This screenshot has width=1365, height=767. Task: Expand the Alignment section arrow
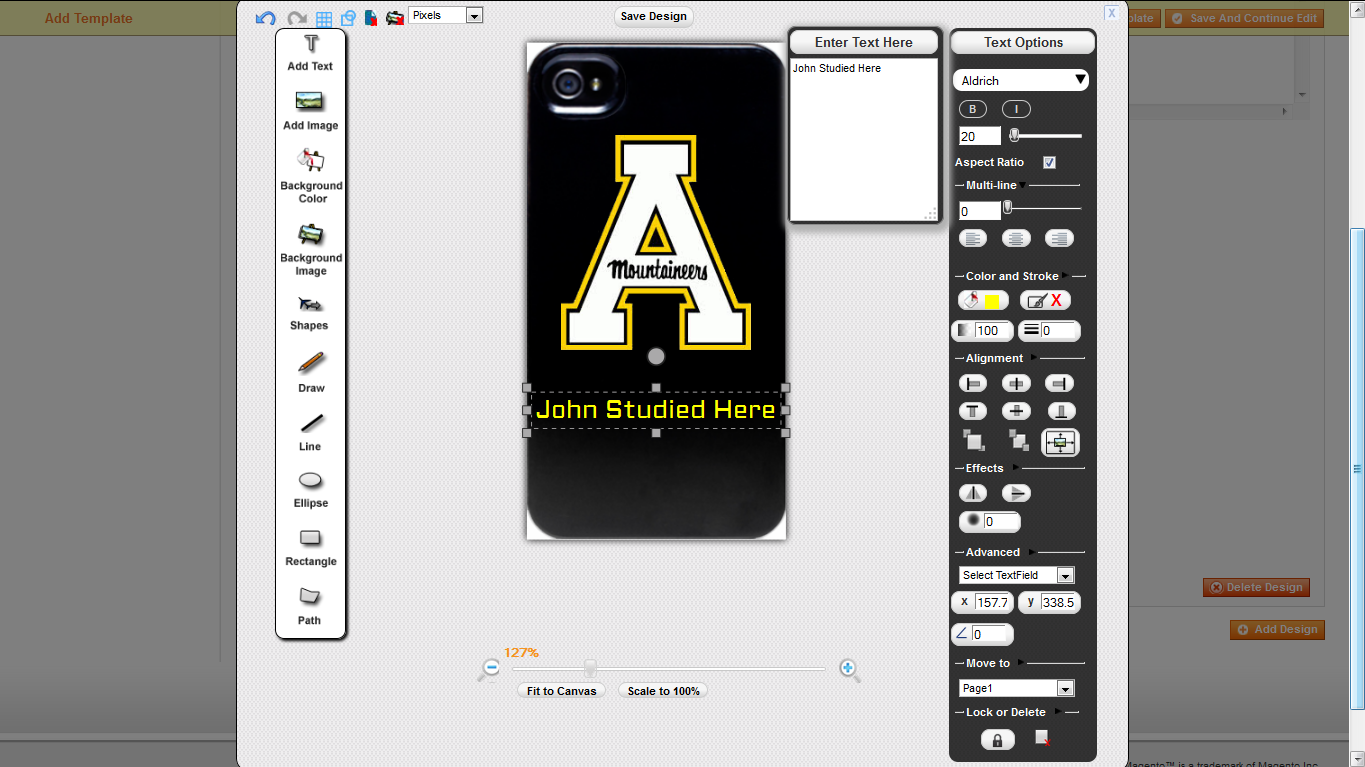tap(1034, 358)
